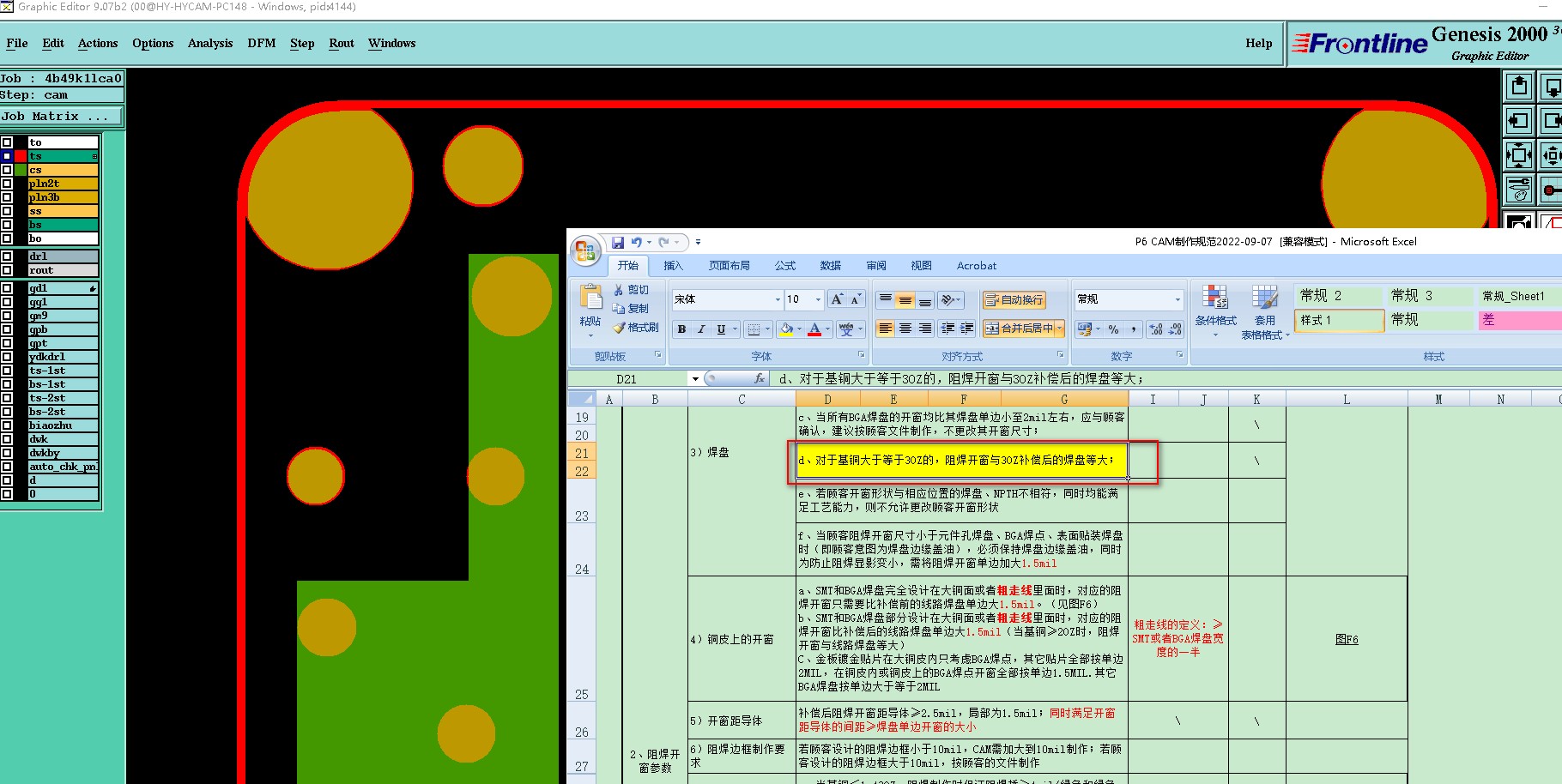Image resolution: width=1562 pixels, height=784 pixels.
Task: Open the graphic options wrench-and-palette icon
Action: (1519, 190)
